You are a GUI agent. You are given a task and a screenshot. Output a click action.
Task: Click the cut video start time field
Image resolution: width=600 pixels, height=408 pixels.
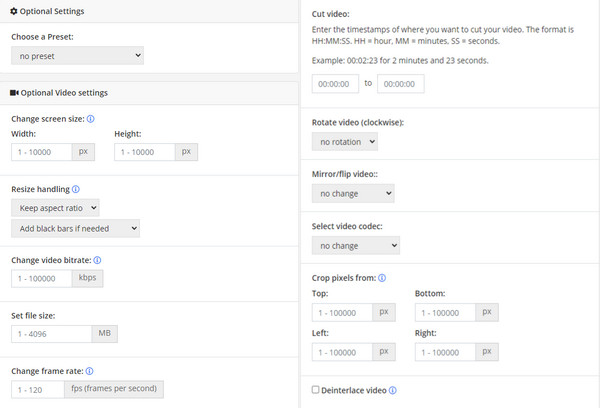335,84
